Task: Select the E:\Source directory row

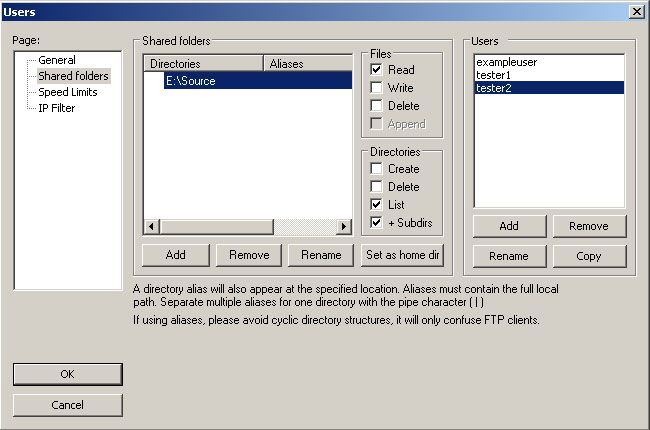Action: [x=258, y=80]
